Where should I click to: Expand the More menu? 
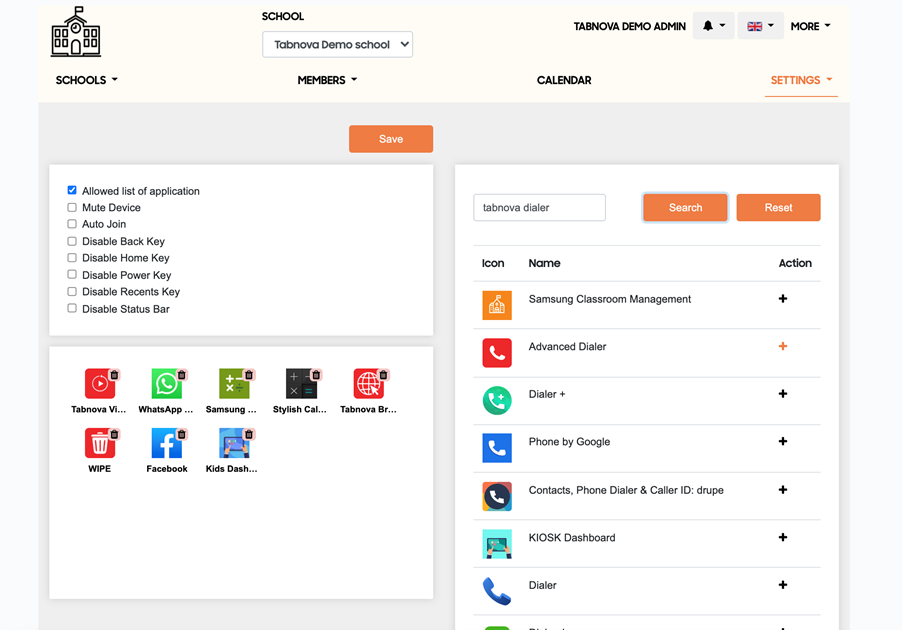[x=811, y=26]
